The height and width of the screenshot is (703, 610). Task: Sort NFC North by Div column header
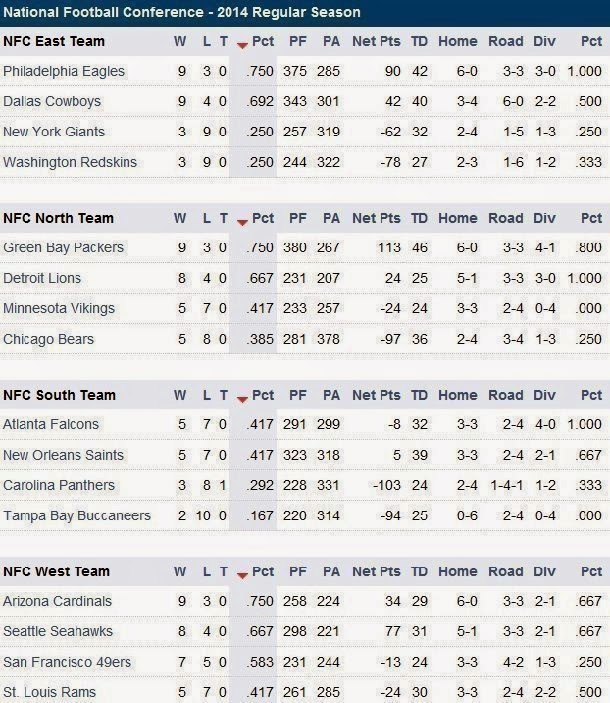tap(544, 218)
